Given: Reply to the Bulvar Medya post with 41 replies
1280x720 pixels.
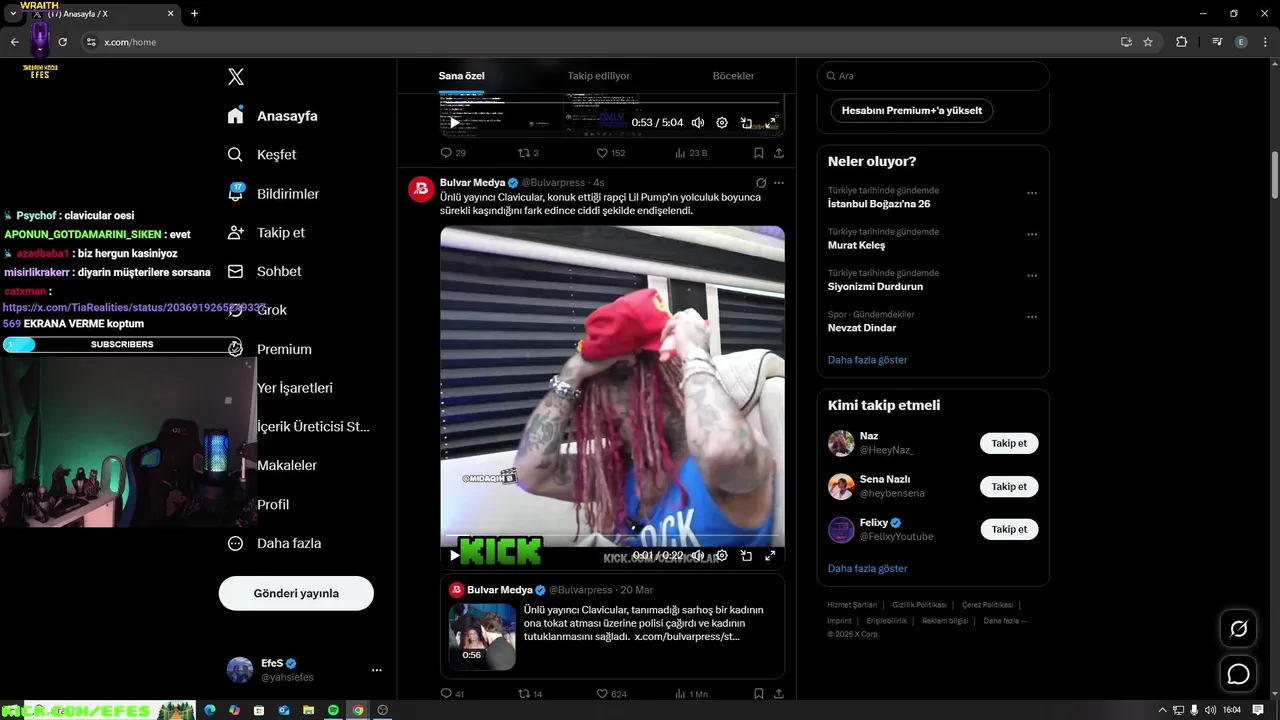Looking at the screenshot, I should pyautogui.click(x=452, y=694).
